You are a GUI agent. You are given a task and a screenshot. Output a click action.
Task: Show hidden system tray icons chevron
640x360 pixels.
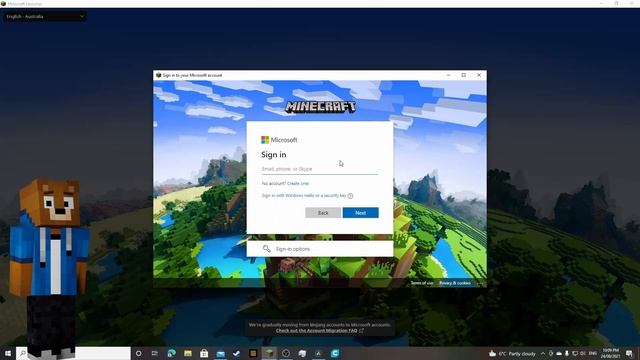click(x=543, y=353)
